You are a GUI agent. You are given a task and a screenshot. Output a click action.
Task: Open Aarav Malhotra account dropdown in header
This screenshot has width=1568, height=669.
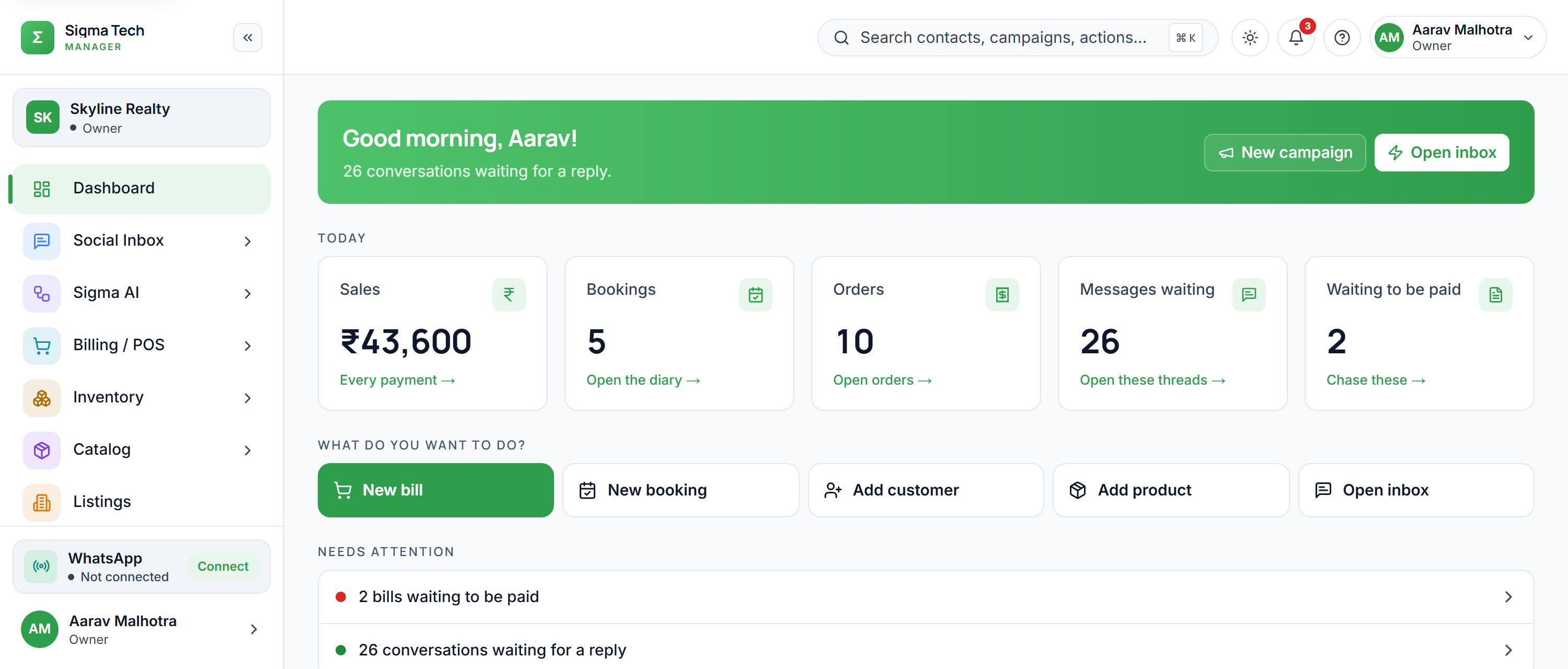(1457, 38)
